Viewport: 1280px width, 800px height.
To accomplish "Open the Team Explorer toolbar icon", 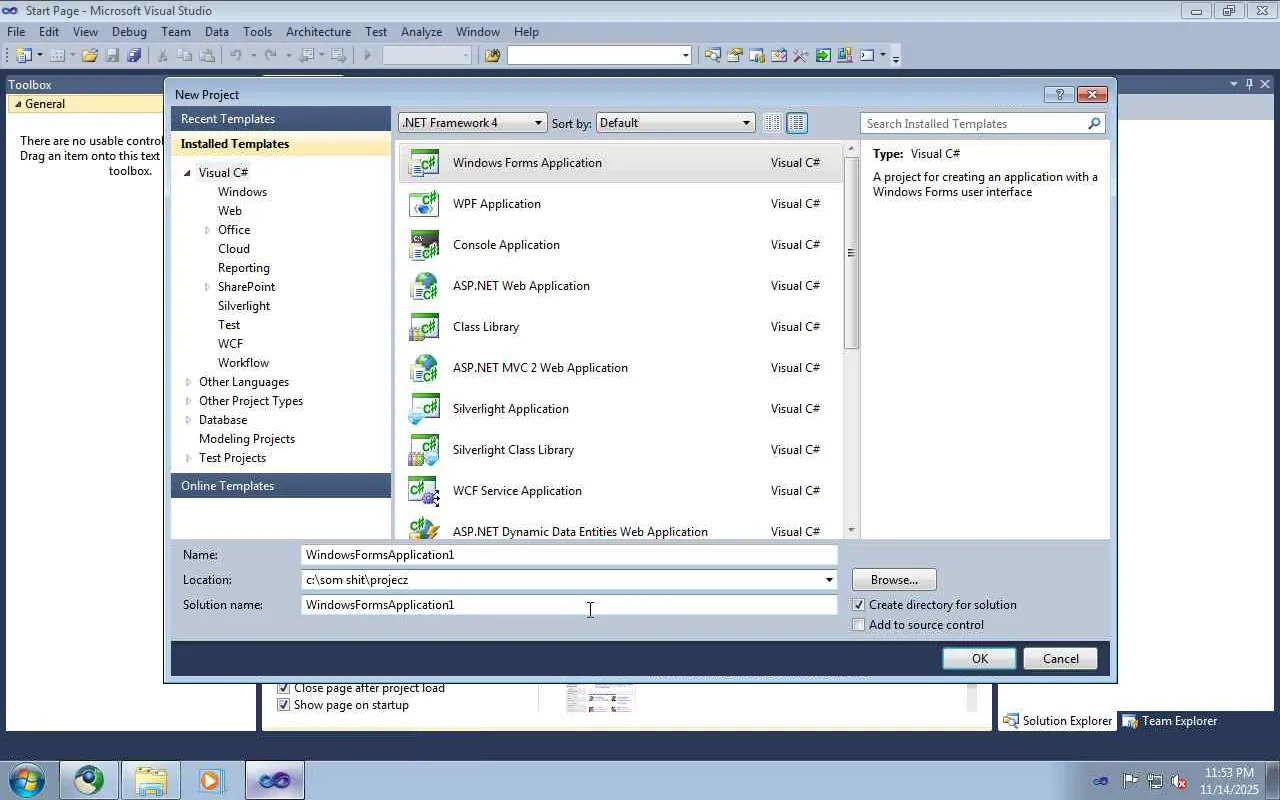I will click(x=757, y=56).
